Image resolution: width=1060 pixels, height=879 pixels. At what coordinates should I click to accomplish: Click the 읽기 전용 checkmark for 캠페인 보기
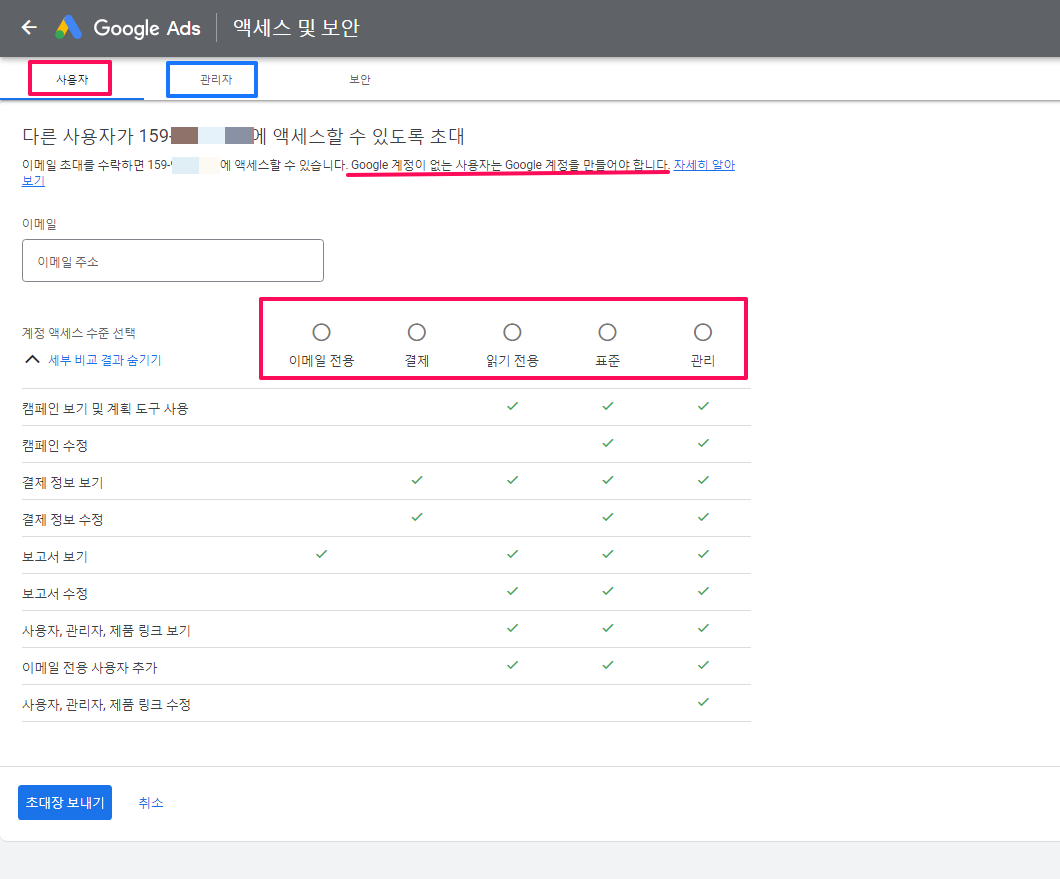[x=512, y=406]
